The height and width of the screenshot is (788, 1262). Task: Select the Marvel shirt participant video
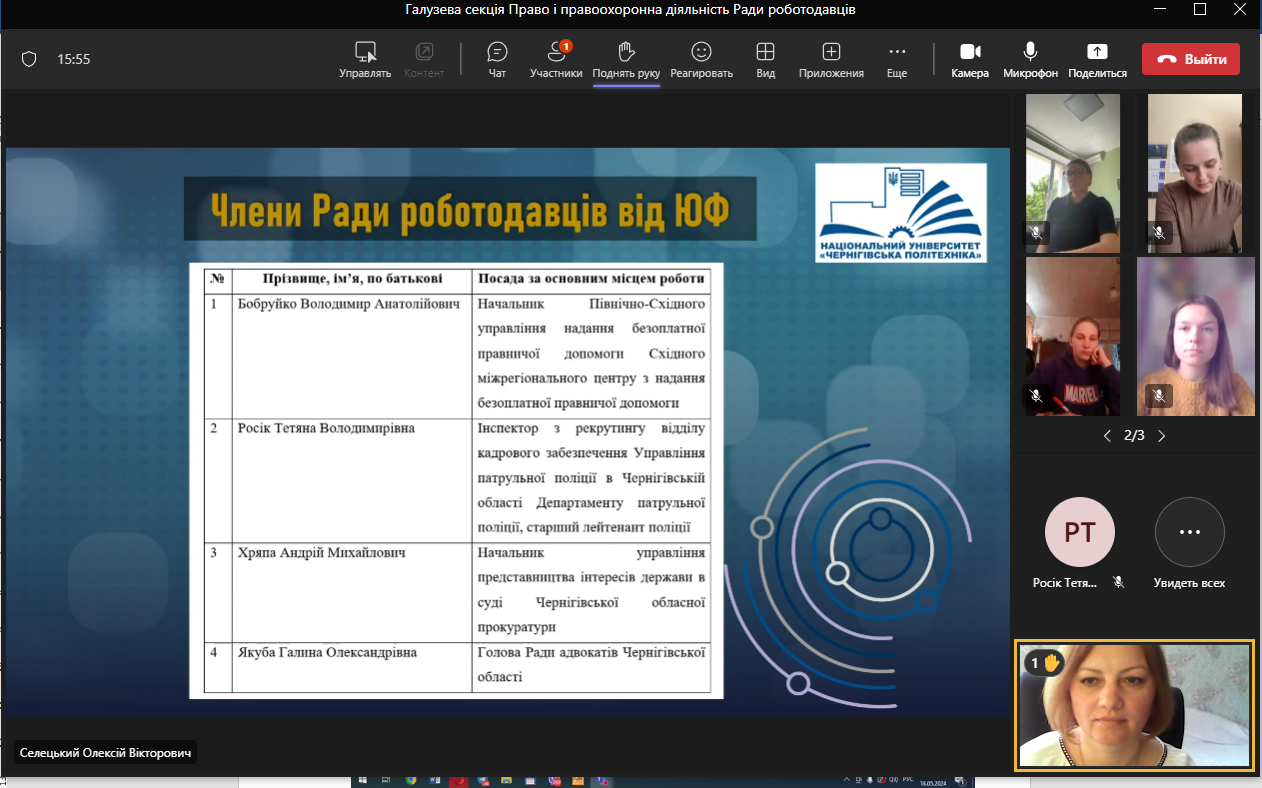click(x=1073, y=336)
